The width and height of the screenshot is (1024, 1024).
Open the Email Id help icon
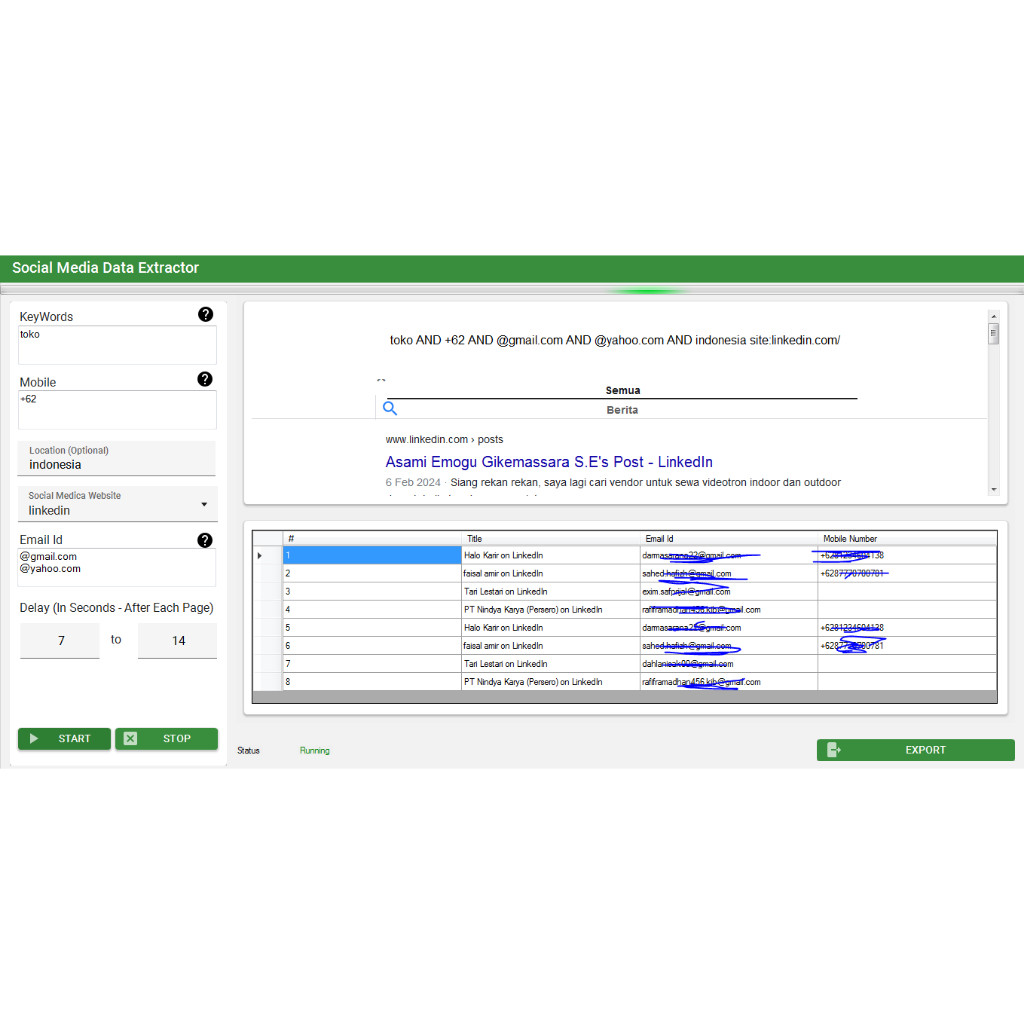205,540
